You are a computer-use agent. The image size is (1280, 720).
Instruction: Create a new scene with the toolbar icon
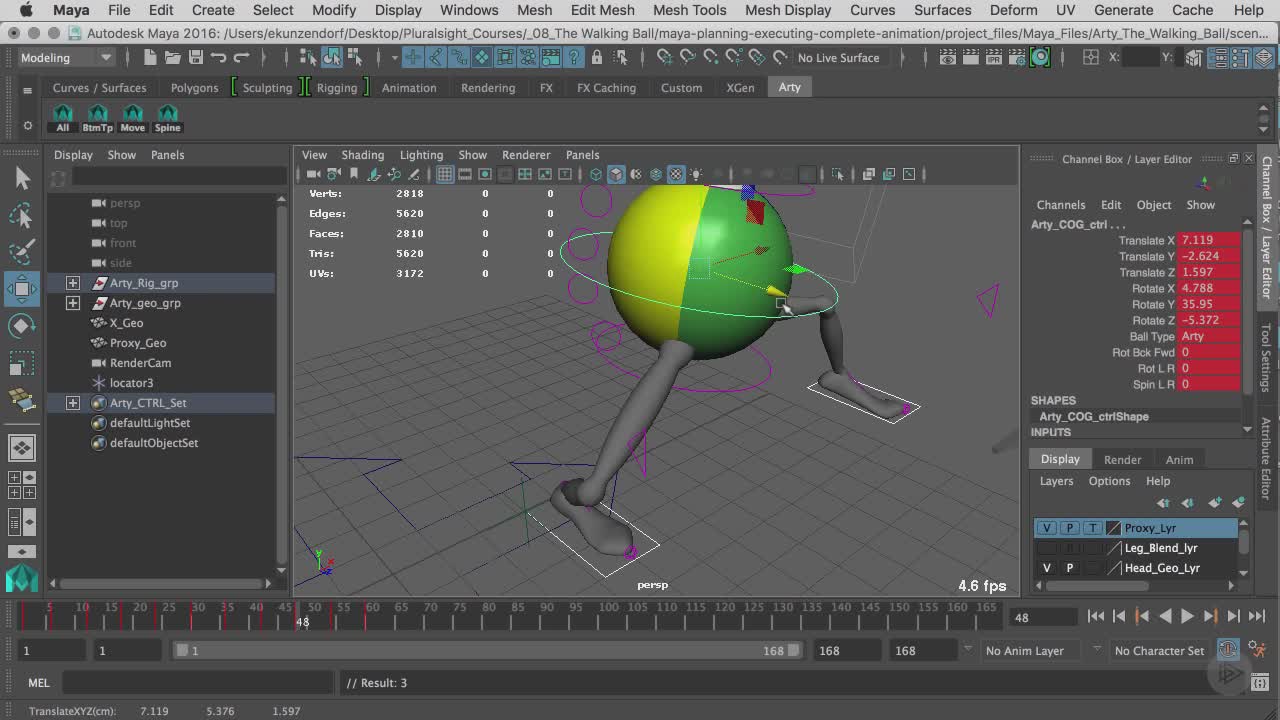(x=149, y=58)
